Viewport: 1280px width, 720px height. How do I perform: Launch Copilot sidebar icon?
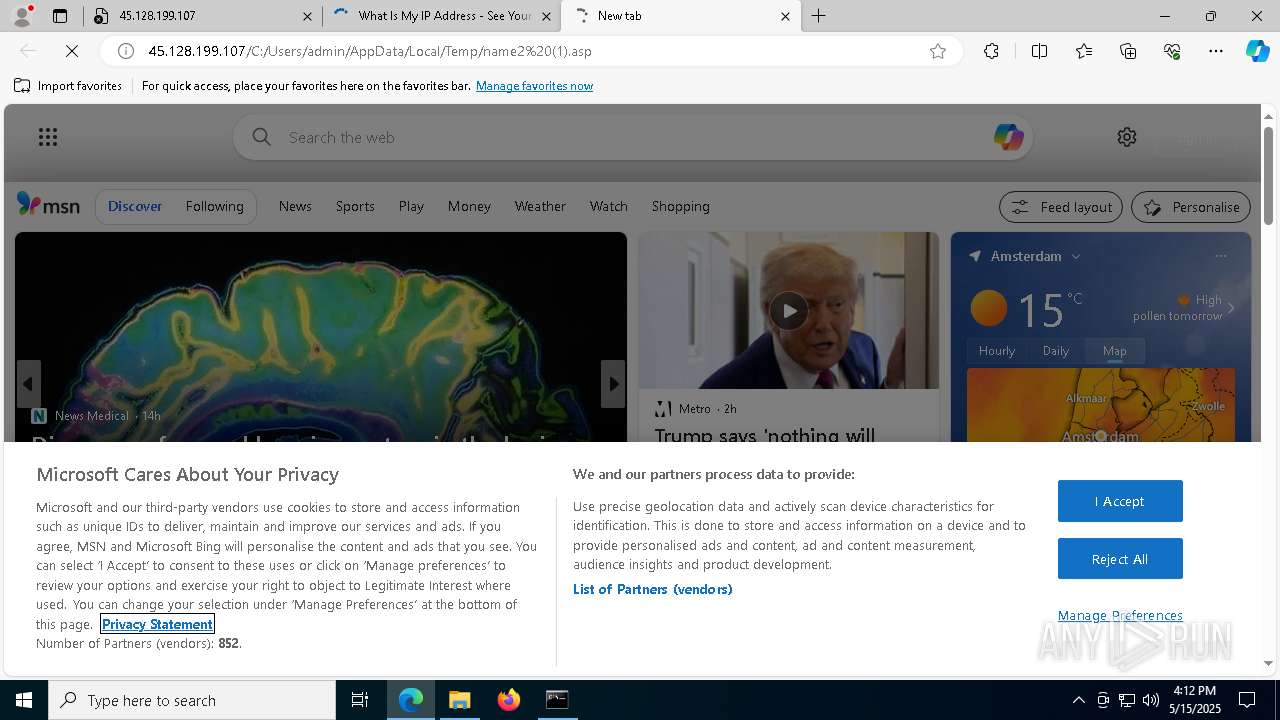[x=1257, y=51]
